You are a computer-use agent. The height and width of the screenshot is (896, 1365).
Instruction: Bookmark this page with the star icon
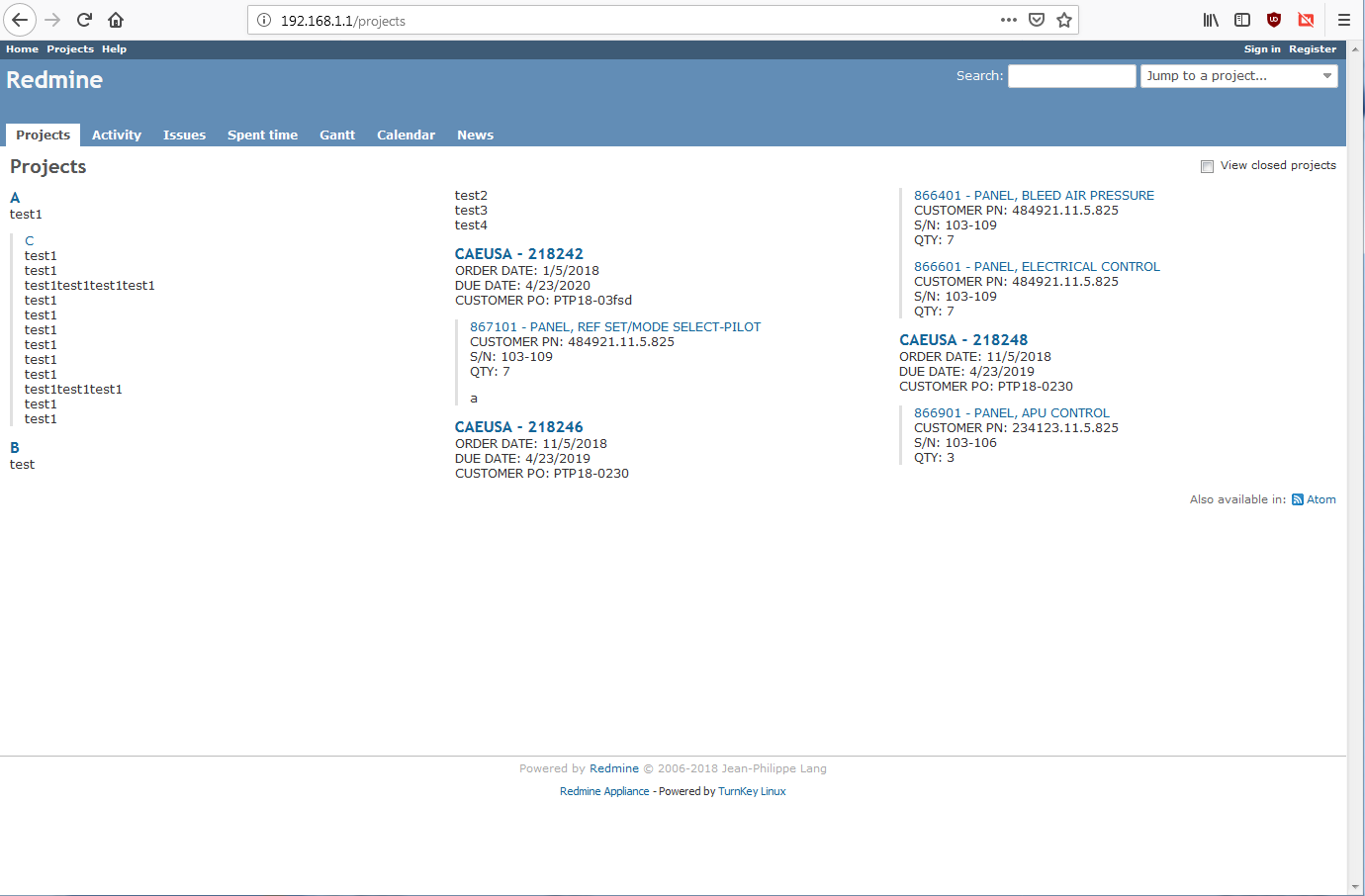click(x=1064, y=20)
